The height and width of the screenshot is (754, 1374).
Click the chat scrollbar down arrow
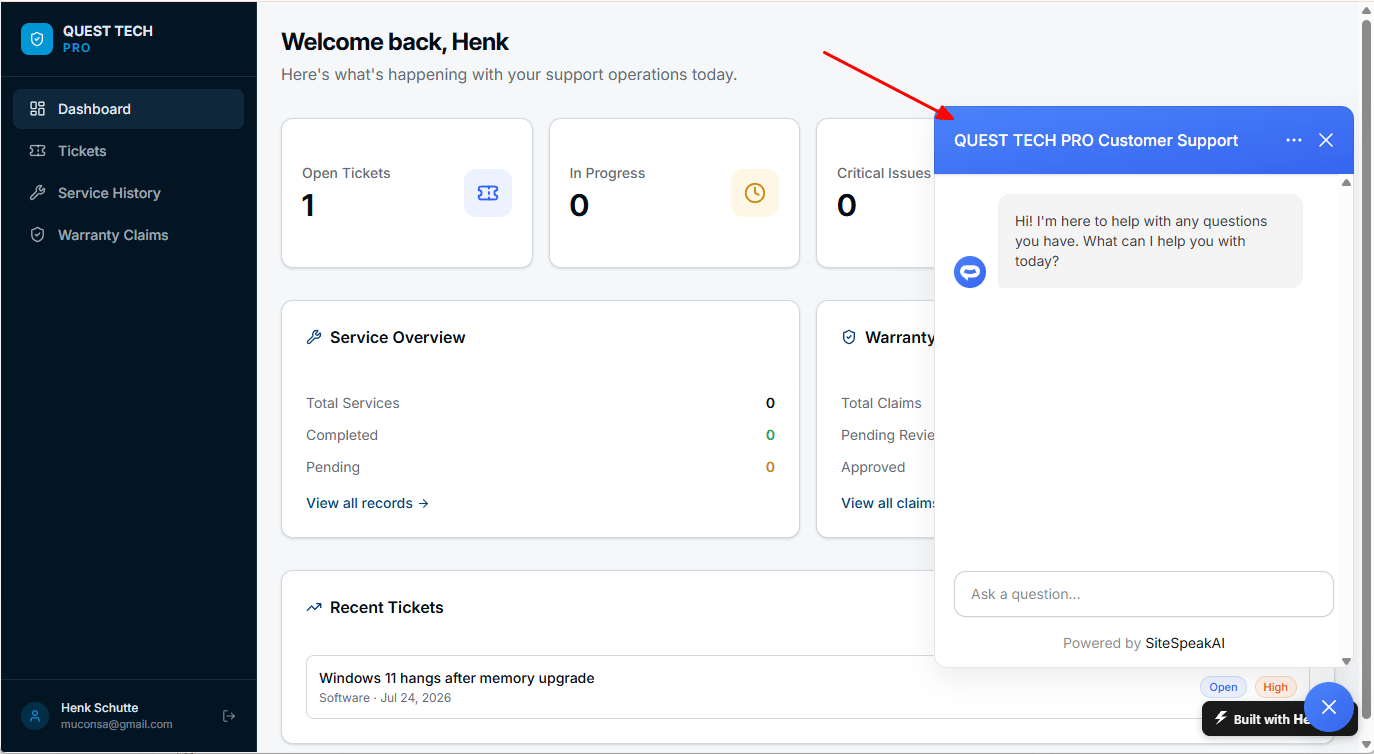click(1346, 661)
